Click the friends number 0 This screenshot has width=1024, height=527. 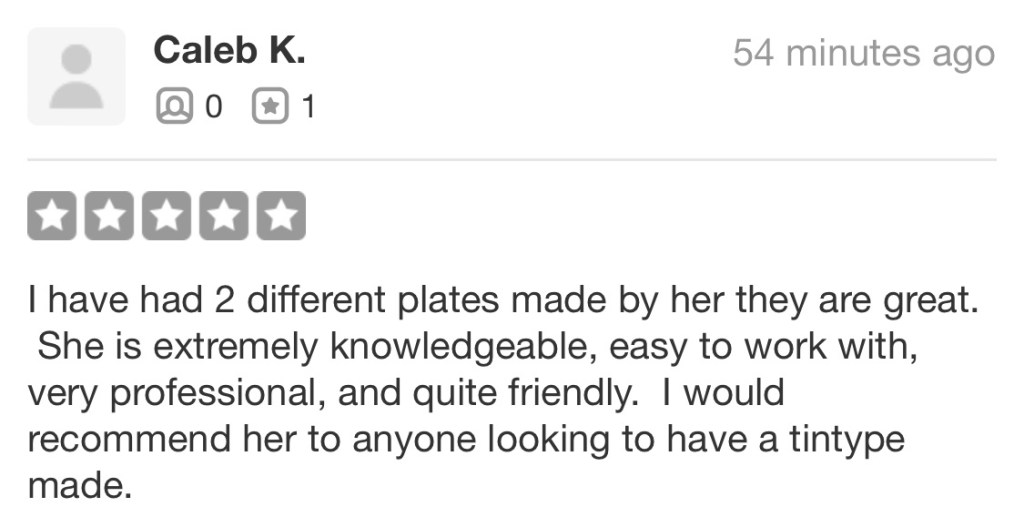[211, 106]
